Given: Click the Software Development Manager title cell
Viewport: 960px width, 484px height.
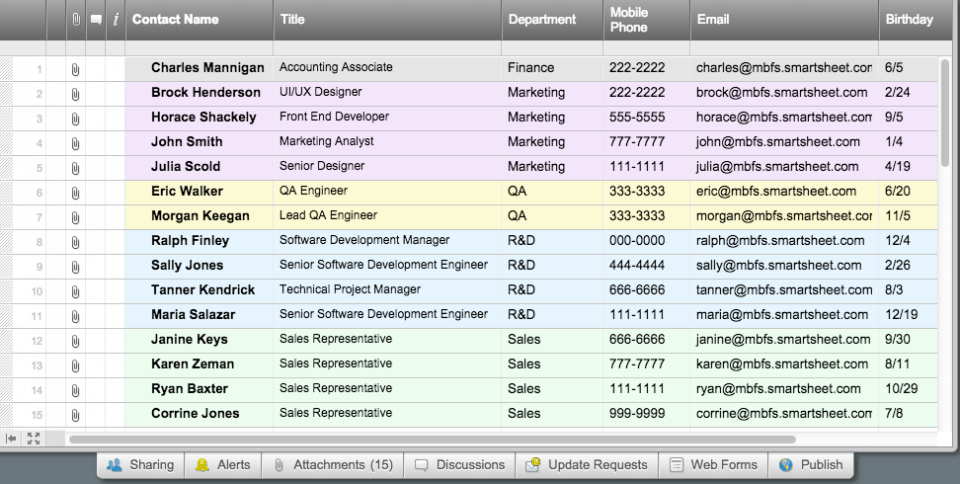Looking at the screenshot, I should point(388,240).
